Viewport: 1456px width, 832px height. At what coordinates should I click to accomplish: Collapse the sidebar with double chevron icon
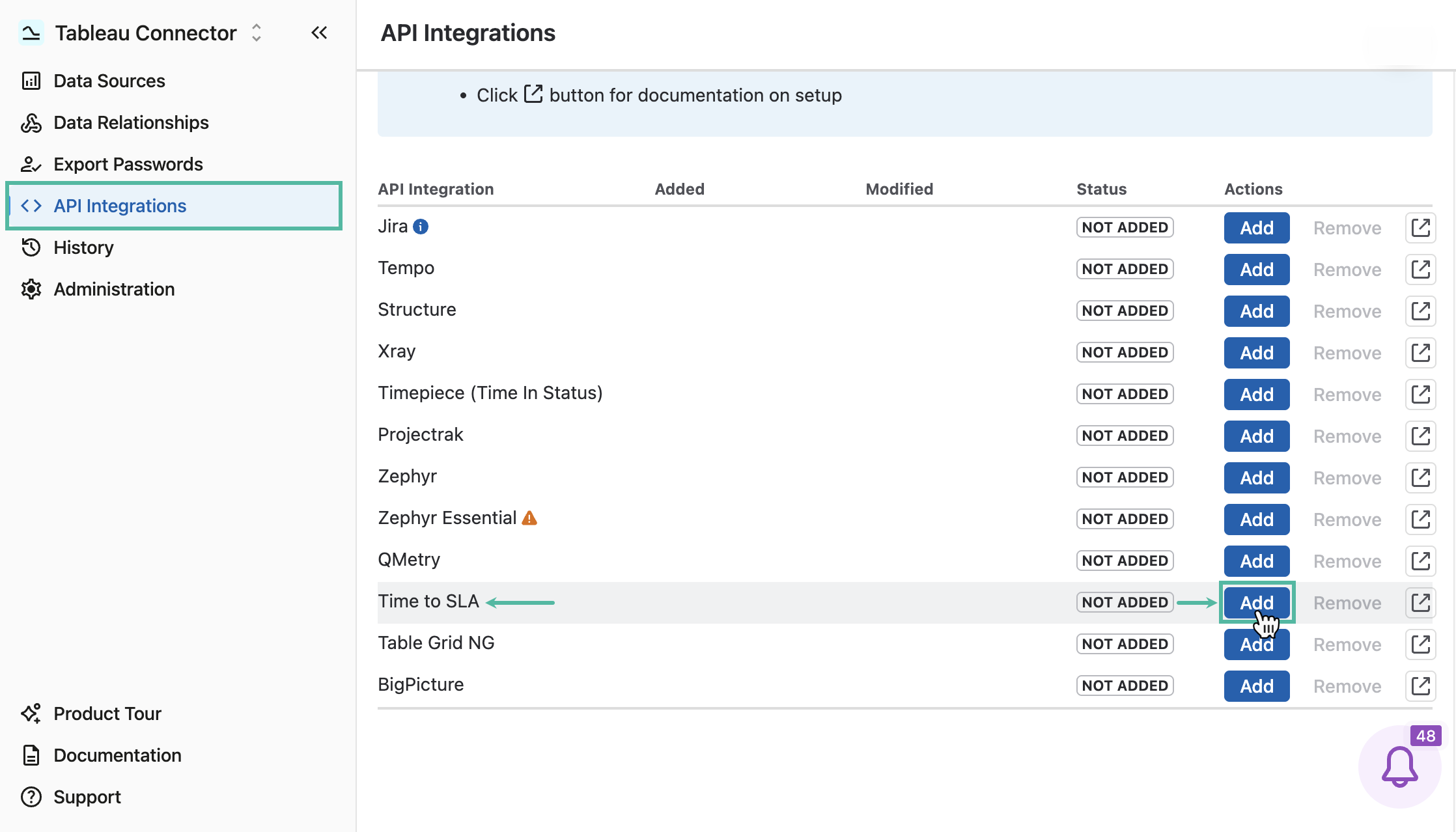coord(319,33)
